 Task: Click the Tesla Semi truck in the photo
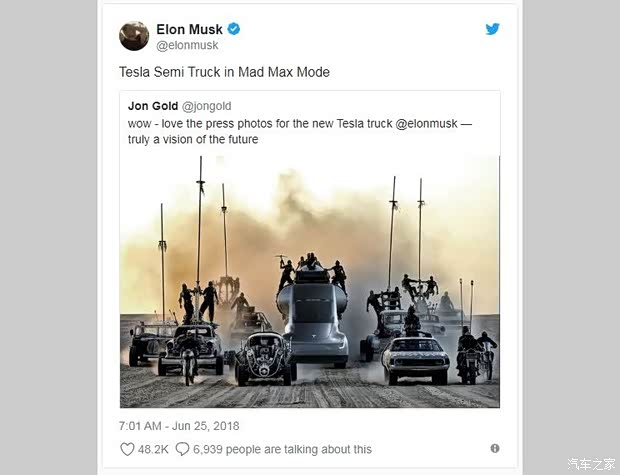click(312, 316)
